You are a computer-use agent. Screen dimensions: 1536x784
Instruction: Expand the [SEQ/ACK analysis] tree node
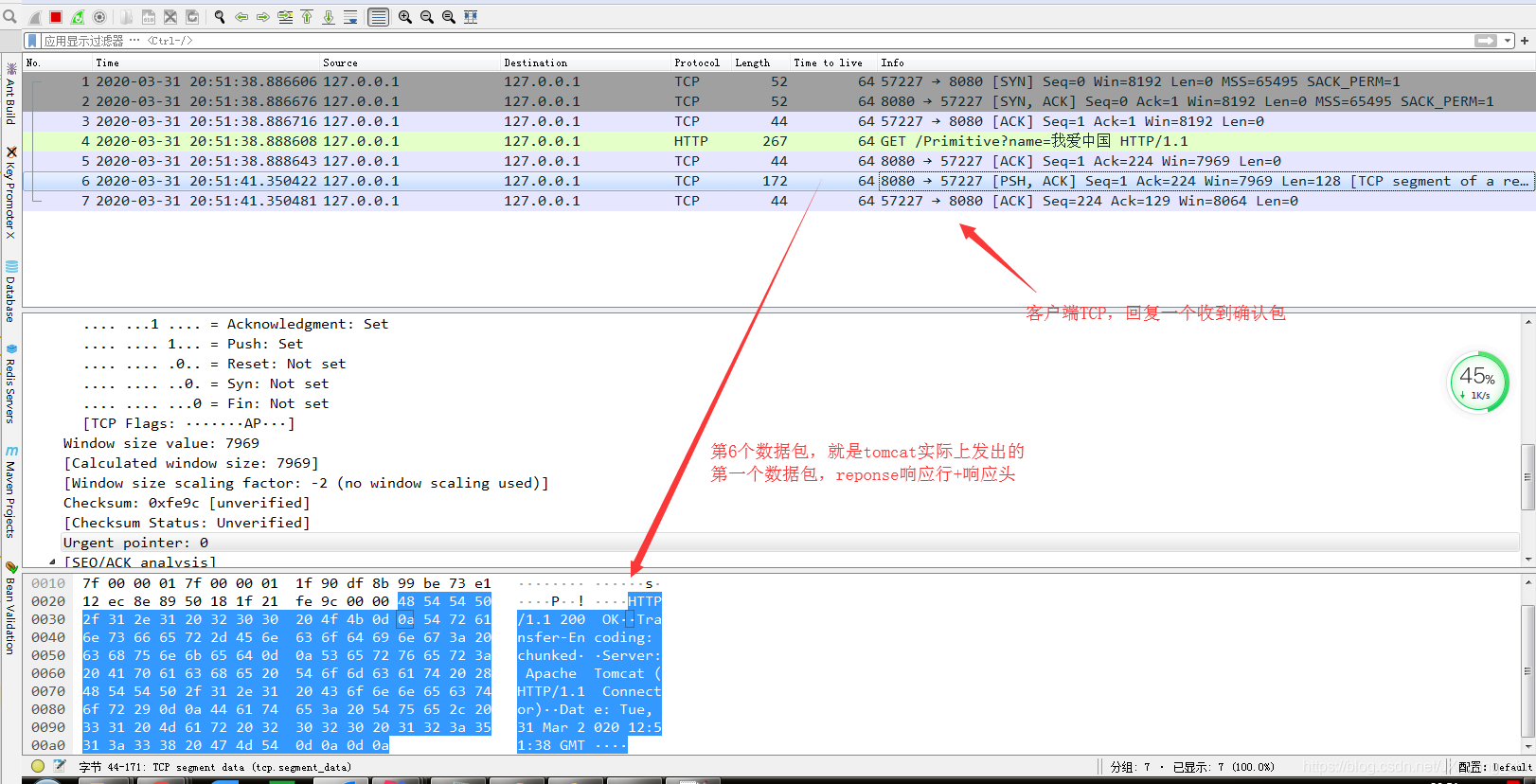click(x=52, y=561)
